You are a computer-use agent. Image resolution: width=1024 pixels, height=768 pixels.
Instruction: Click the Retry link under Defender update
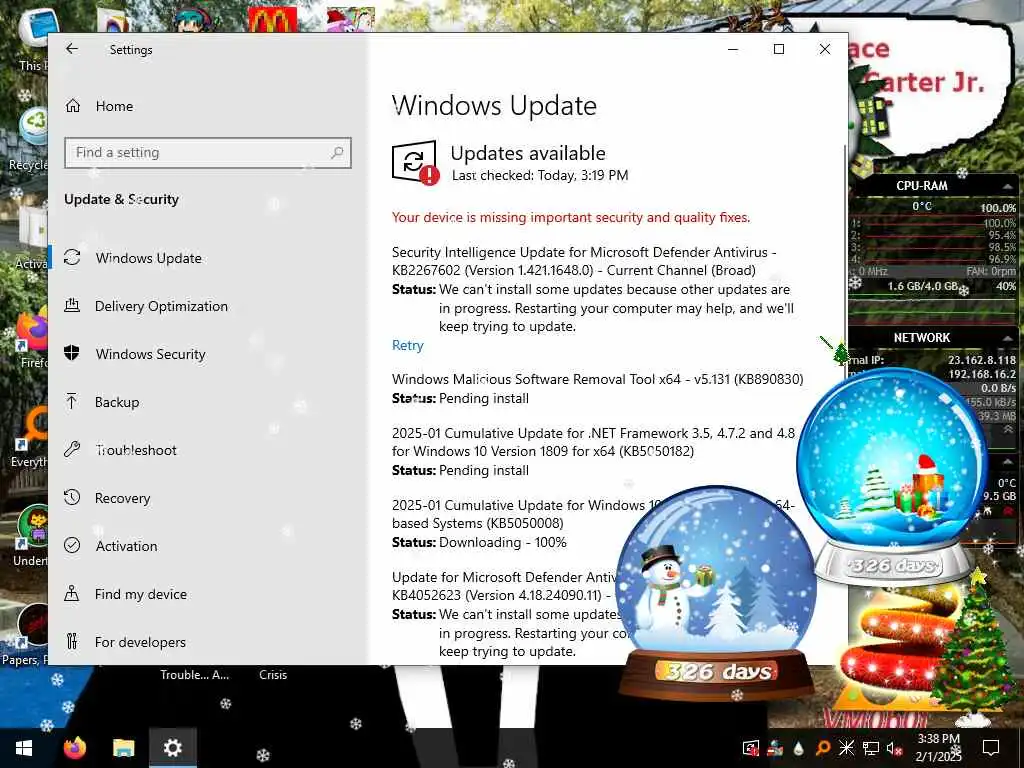pos(408,345)
